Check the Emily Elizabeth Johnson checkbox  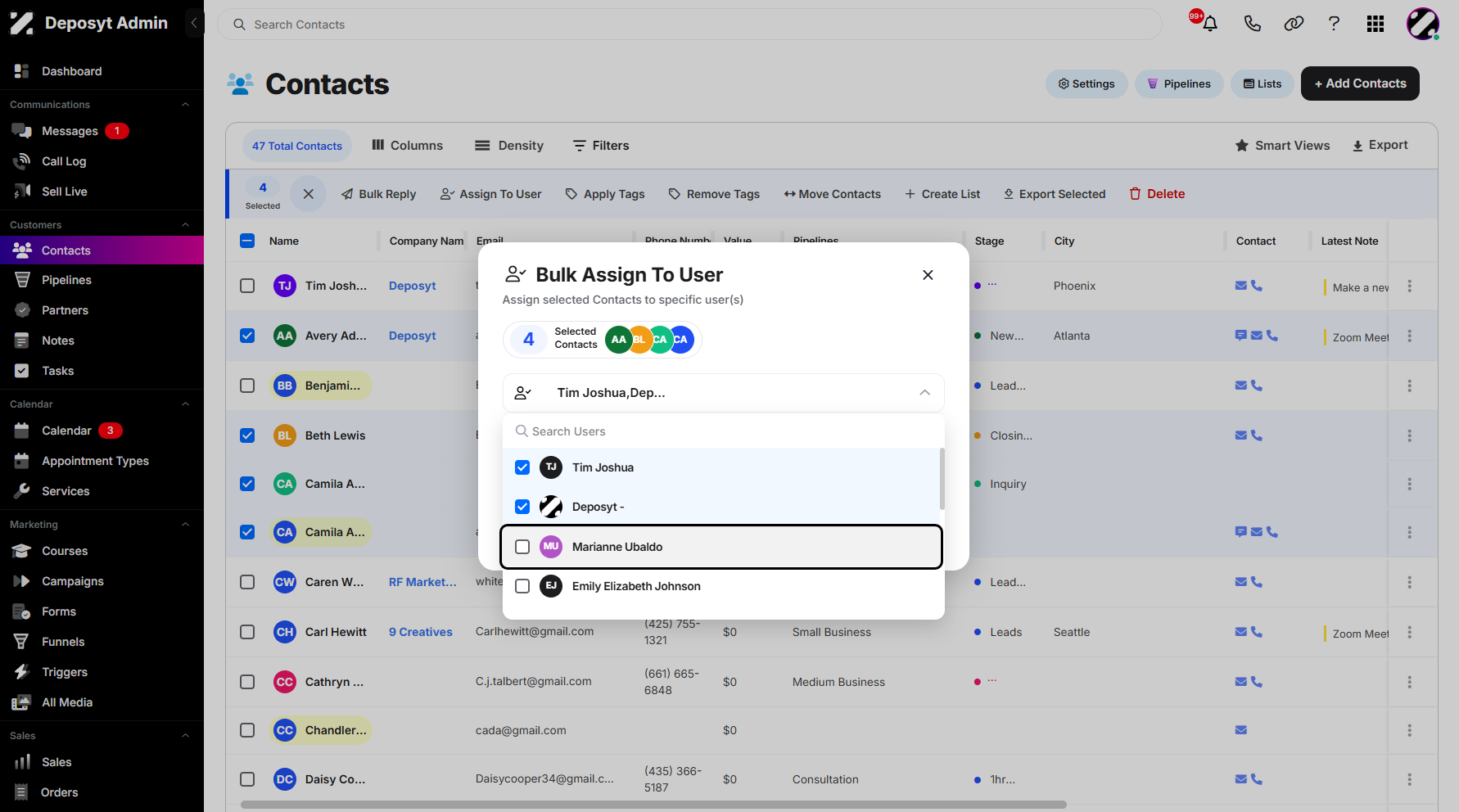522,586
